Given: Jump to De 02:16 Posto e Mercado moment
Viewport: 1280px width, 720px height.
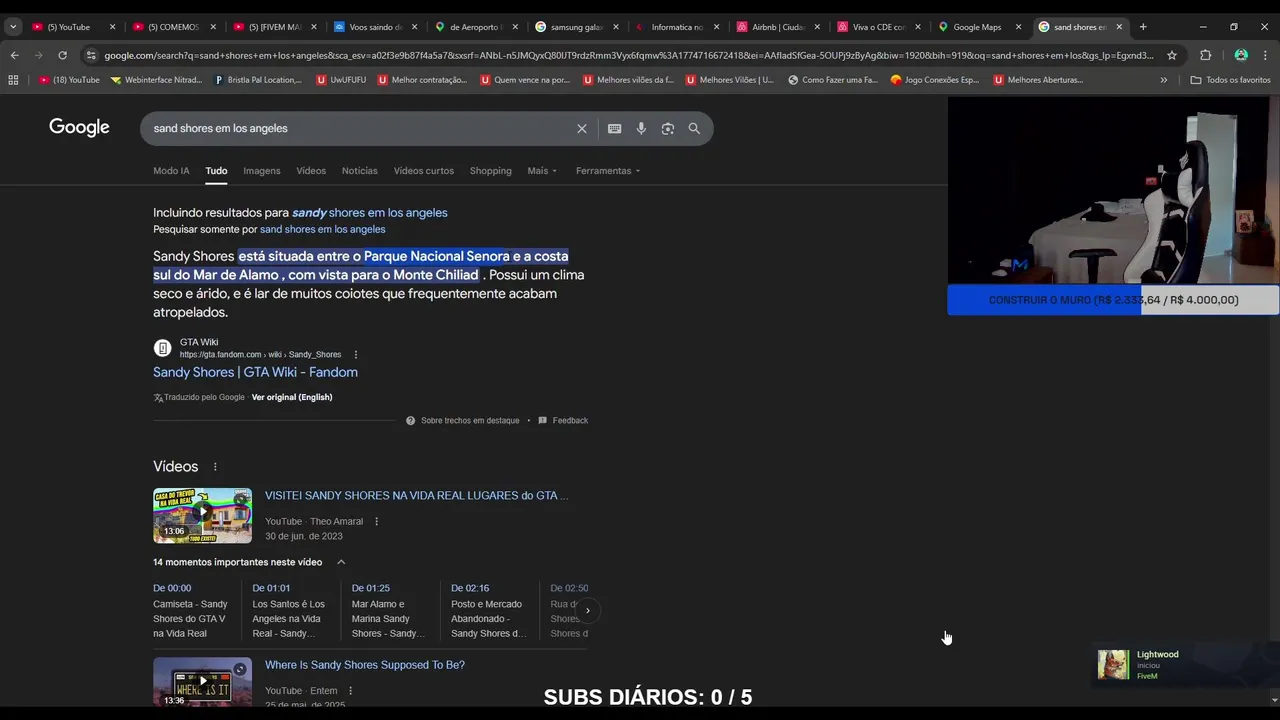Looking at the screenshot, I should coord(488,611).
